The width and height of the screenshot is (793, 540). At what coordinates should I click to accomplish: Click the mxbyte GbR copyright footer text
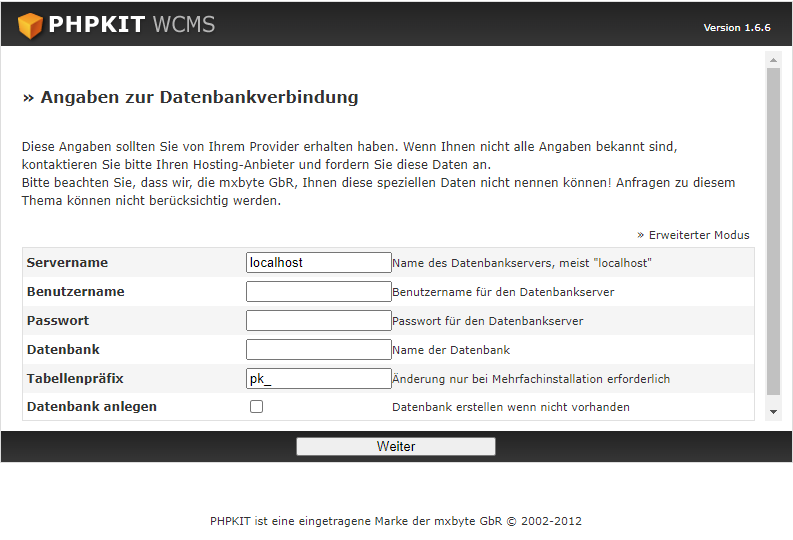(396, 521)
